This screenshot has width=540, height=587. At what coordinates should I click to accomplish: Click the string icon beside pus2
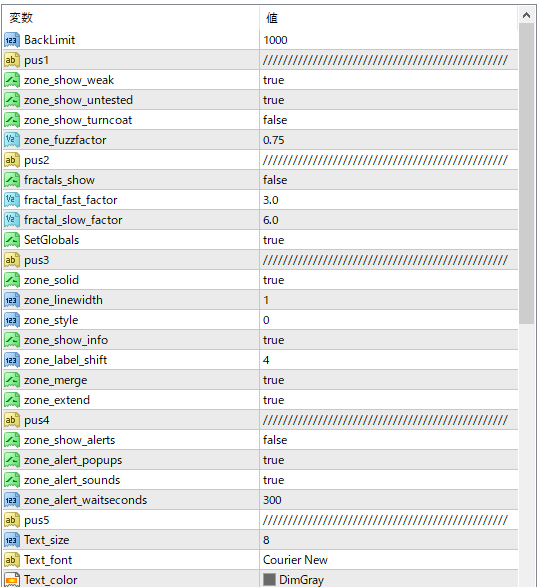coord(12,160)
